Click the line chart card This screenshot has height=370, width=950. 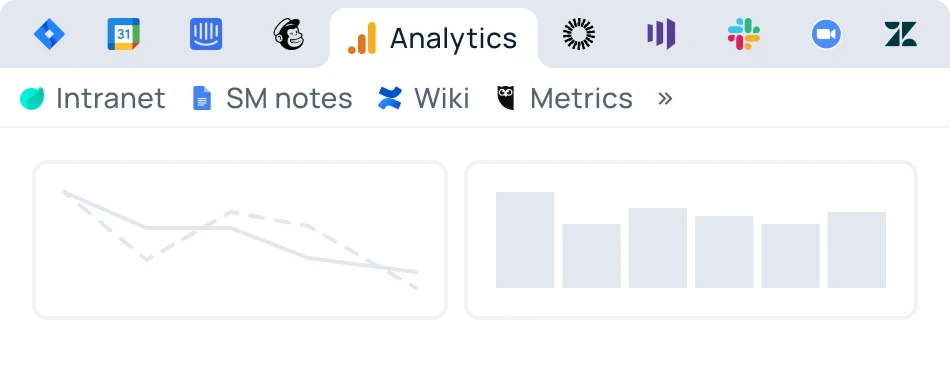point(240,240)
